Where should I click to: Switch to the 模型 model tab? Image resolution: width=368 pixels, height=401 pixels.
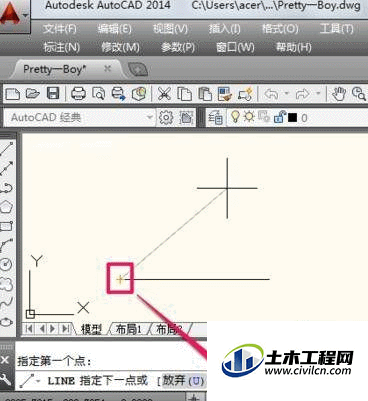91,329
